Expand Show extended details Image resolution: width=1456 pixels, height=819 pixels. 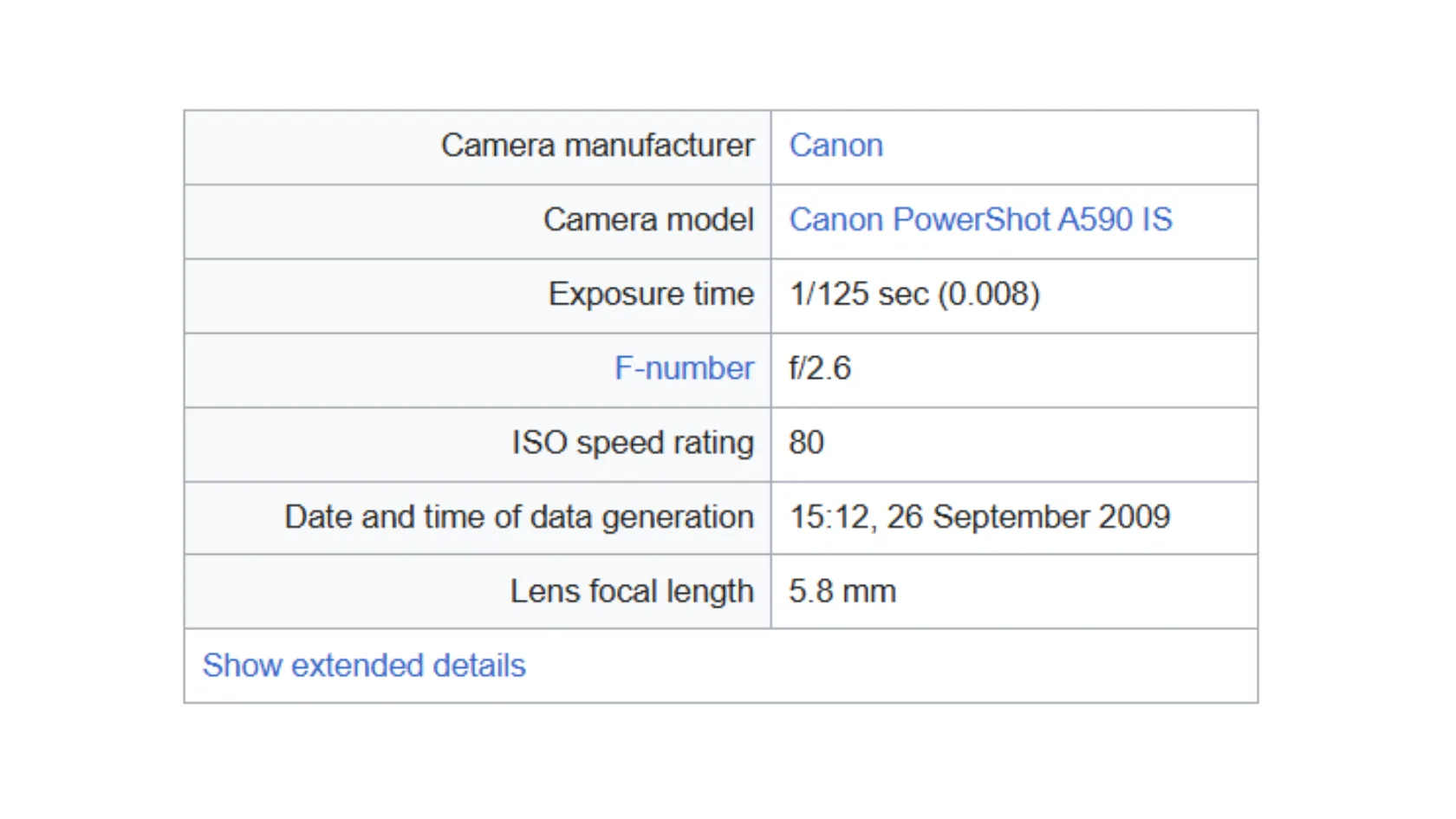coord(364,666)
